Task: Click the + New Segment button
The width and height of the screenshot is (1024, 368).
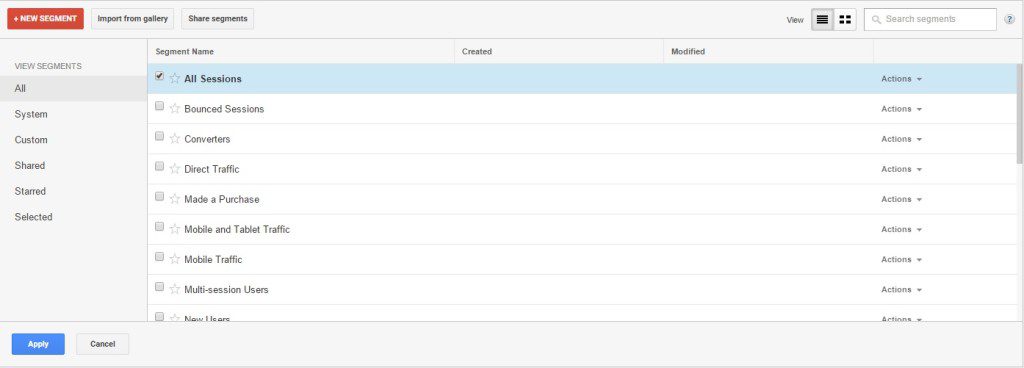Action: click(x=46, y=19)
